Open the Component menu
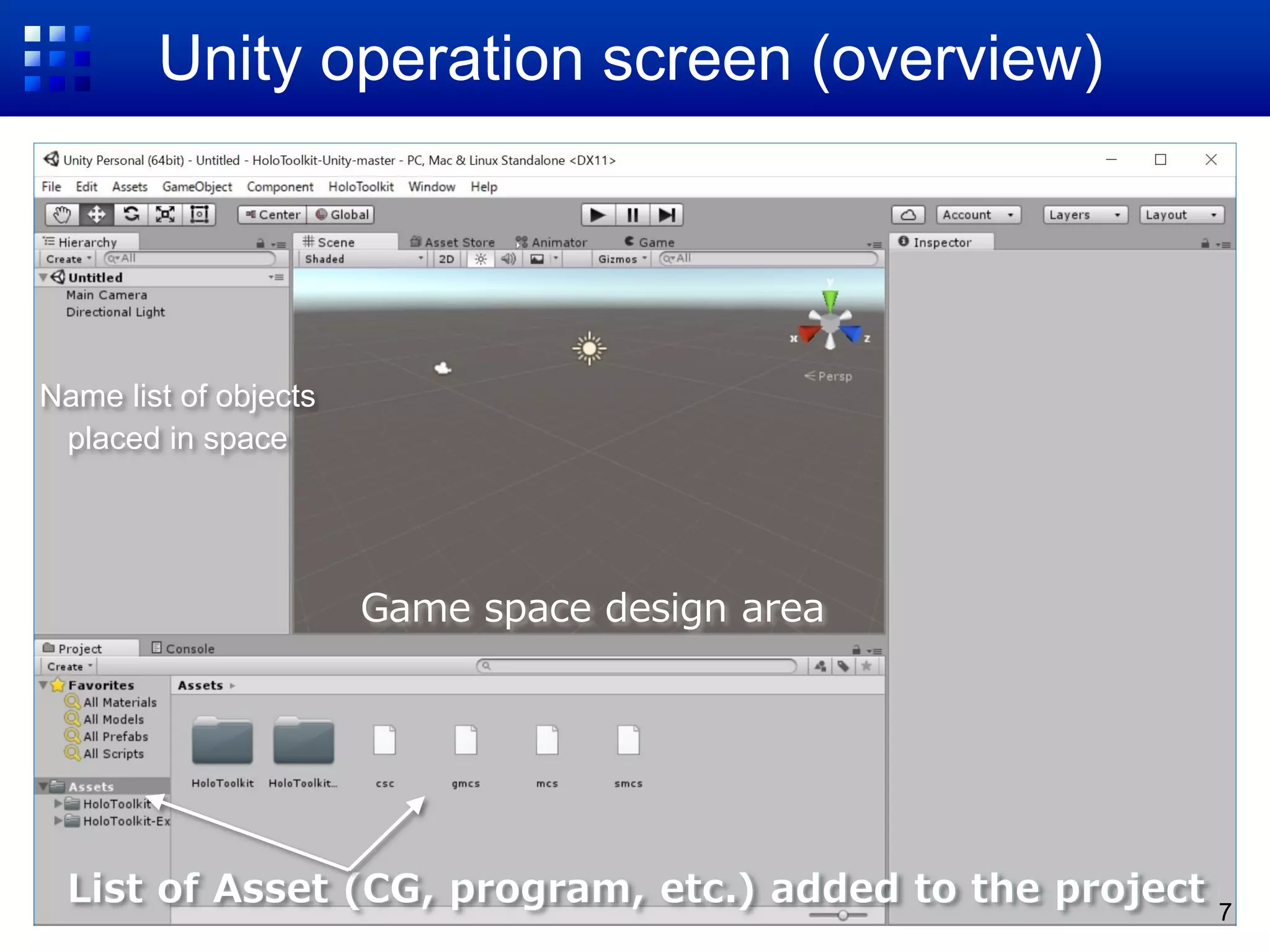 [280, 187]
